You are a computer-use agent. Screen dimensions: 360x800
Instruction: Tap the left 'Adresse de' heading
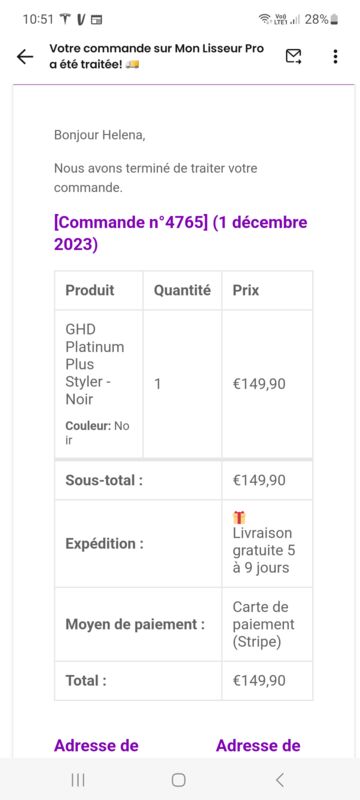click(96, 745)
